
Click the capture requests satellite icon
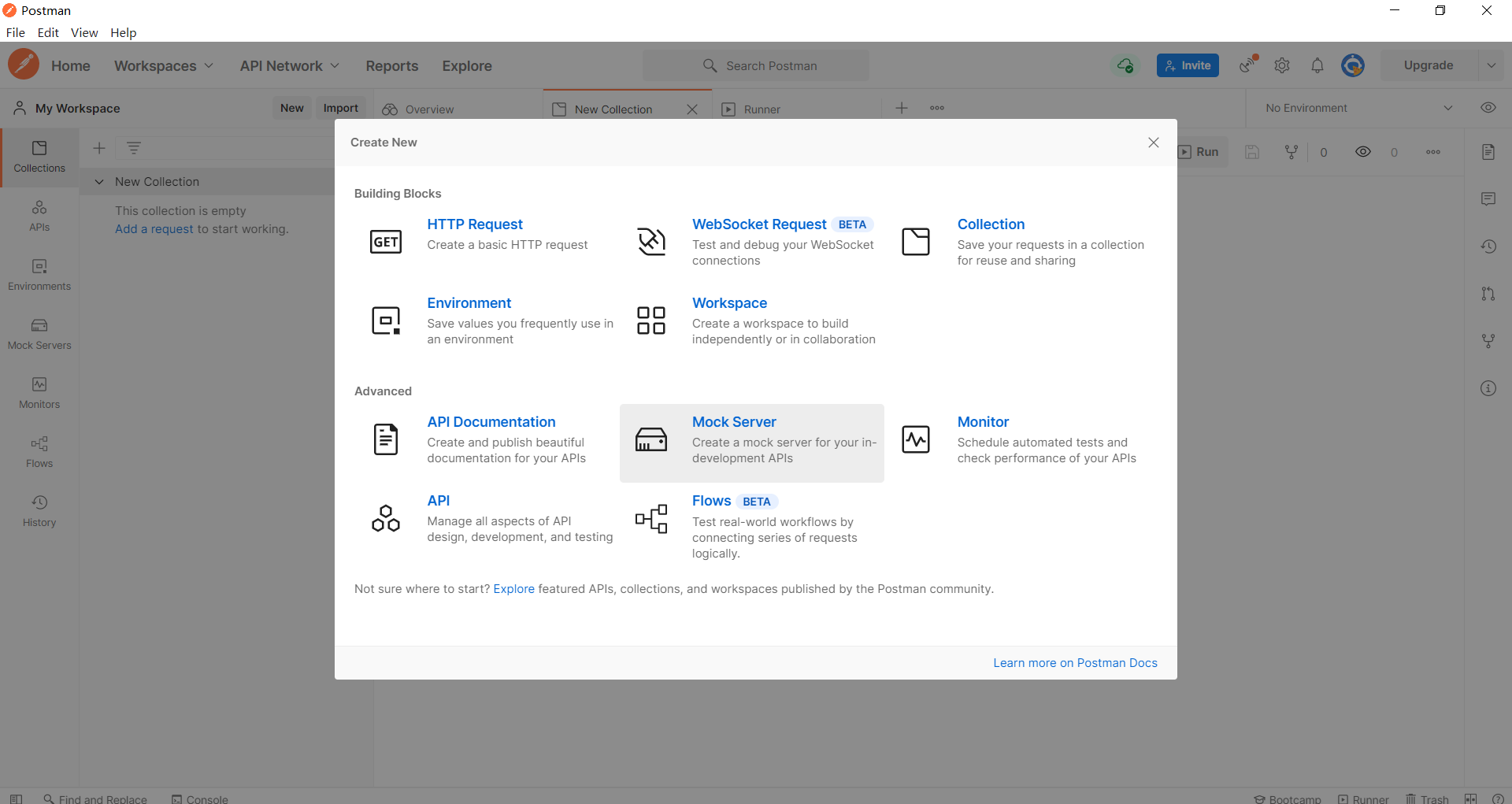(1248, 65)
